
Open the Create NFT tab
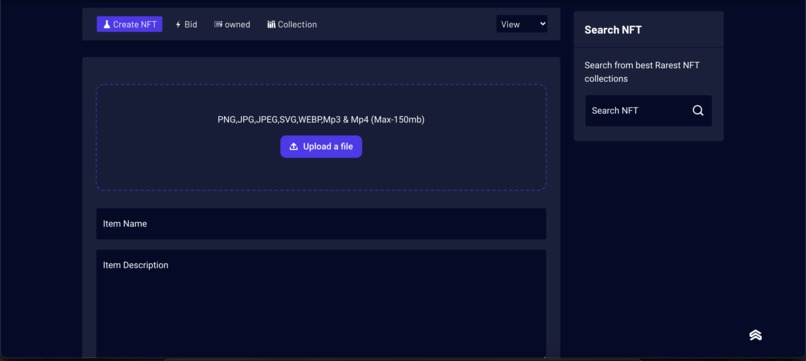pyautogui.click(x=130, y=24)
